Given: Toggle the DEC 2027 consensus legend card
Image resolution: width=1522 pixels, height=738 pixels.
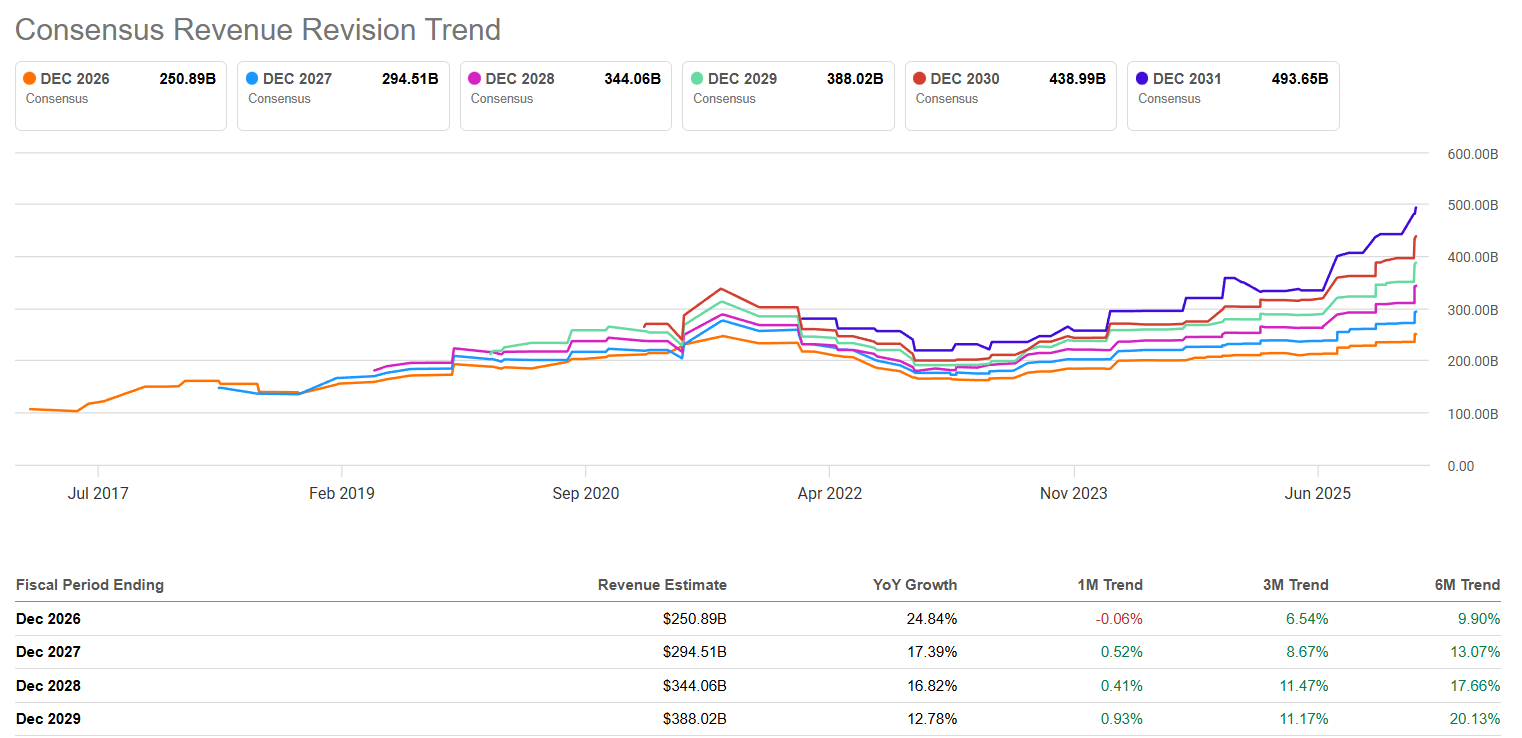Looking at the screenshot, I should tap(343, 96).
